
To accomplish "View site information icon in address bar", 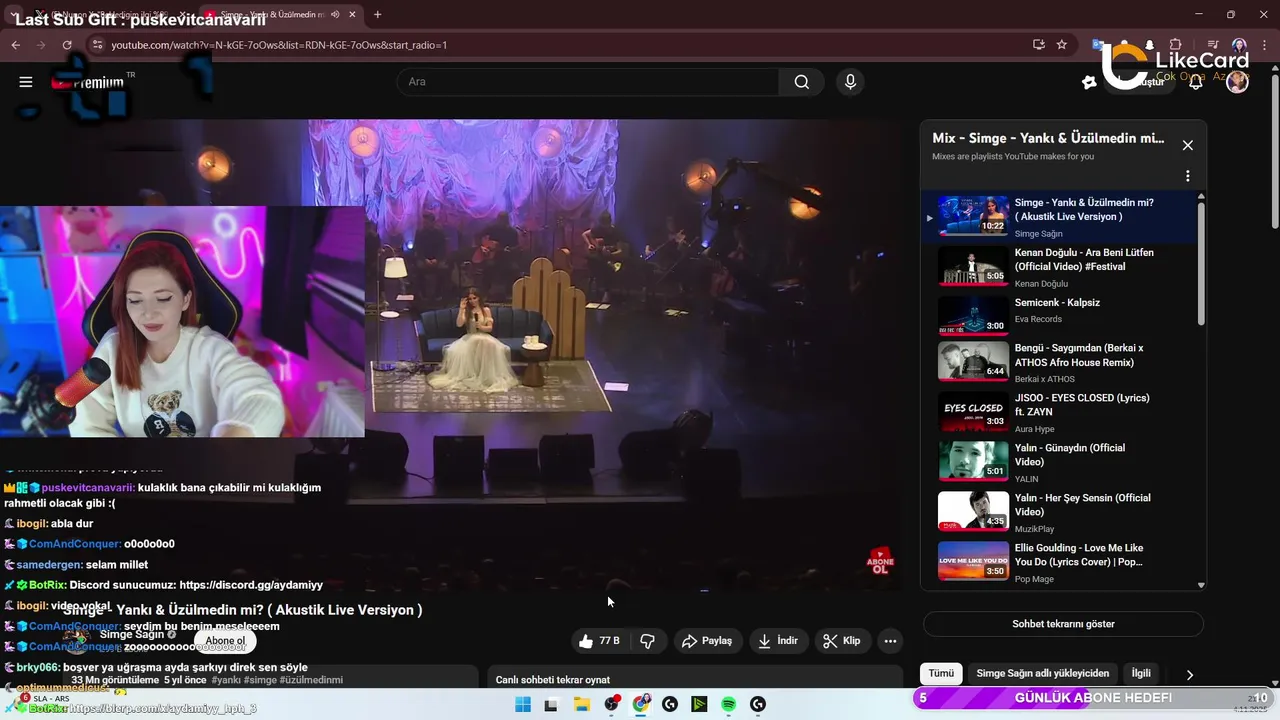I will point(97,45).
